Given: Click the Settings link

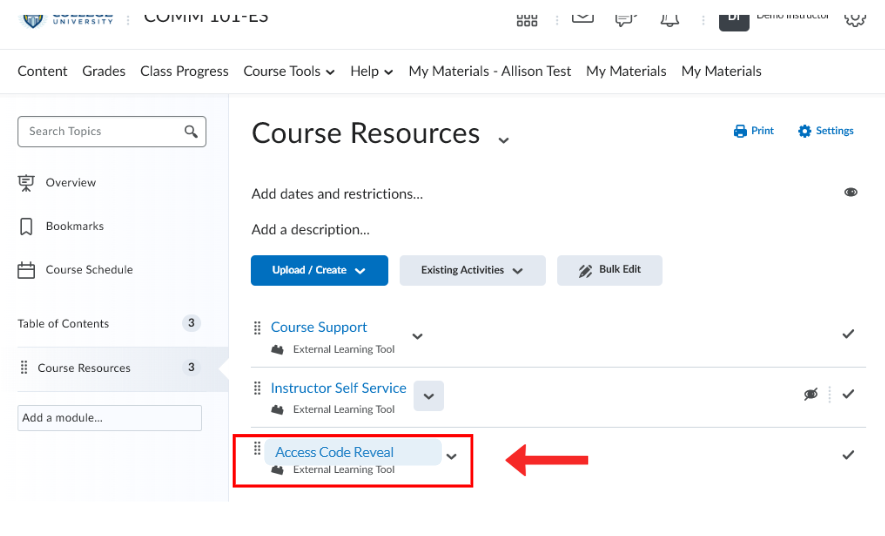Looking at the screenshot, I should pos(825,131).
